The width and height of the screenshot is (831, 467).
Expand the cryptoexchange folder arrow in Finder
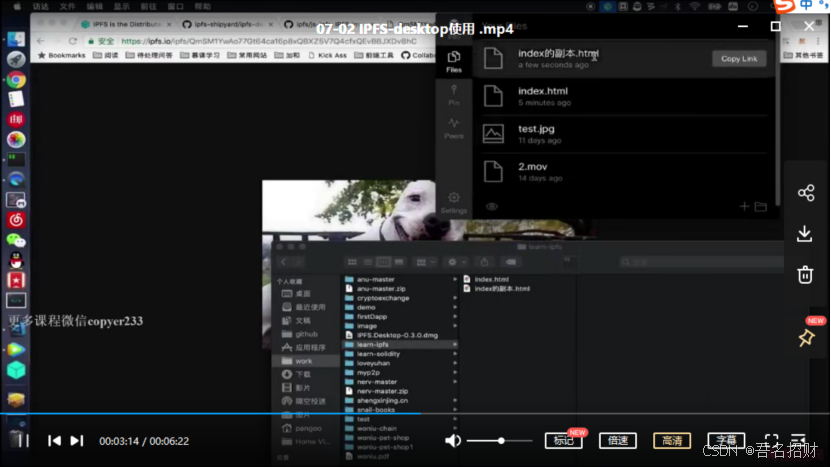pyautogui.click(x=455, y=298)
